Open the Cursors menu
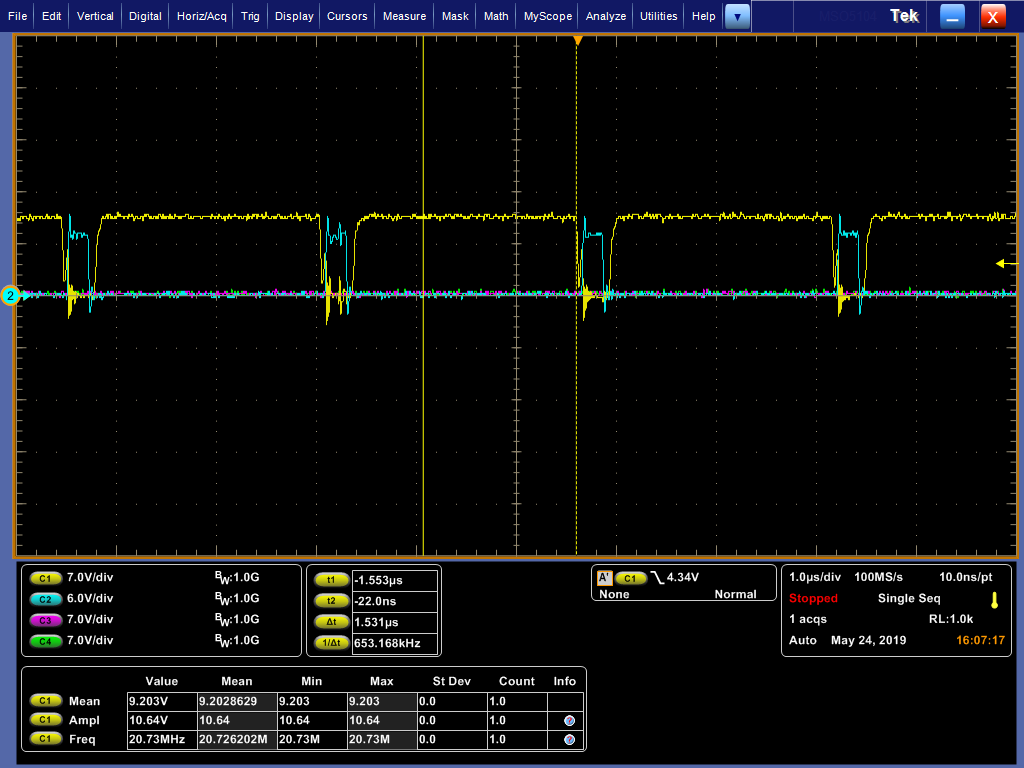 pos(348,16)
